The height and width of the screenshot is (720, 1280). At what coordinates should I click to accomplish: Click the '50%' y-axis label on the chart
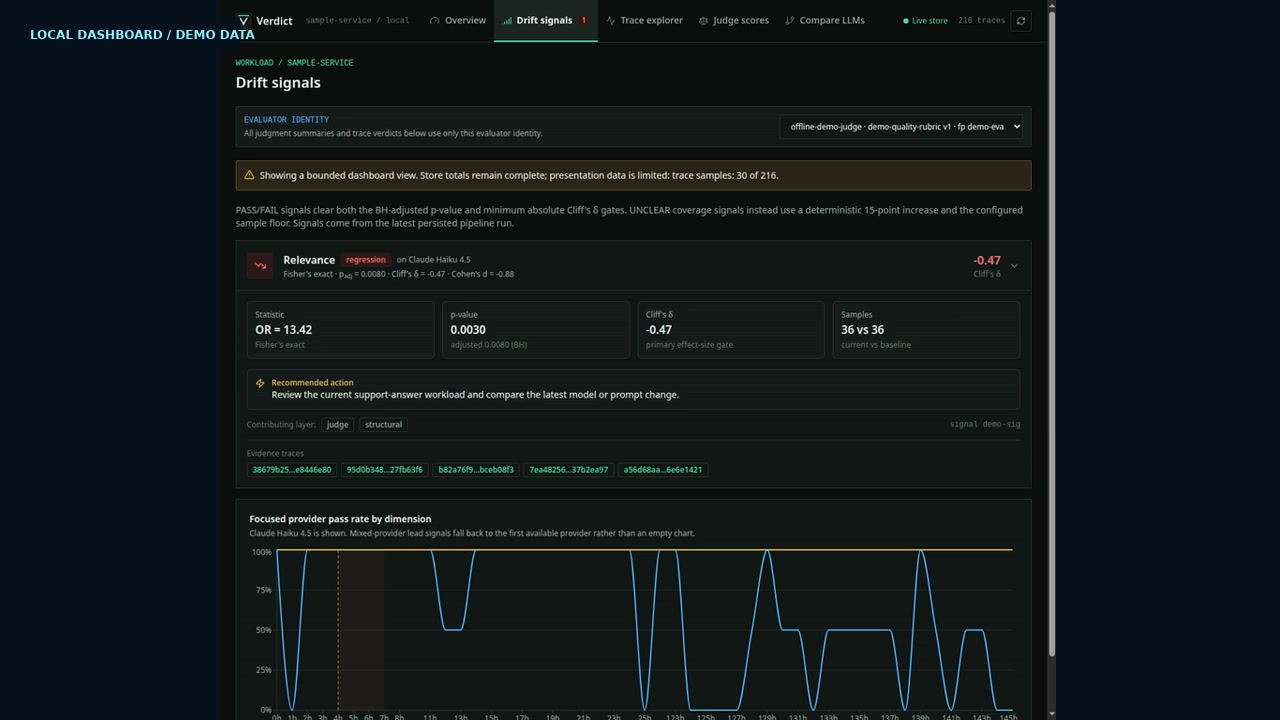(262, 630)
